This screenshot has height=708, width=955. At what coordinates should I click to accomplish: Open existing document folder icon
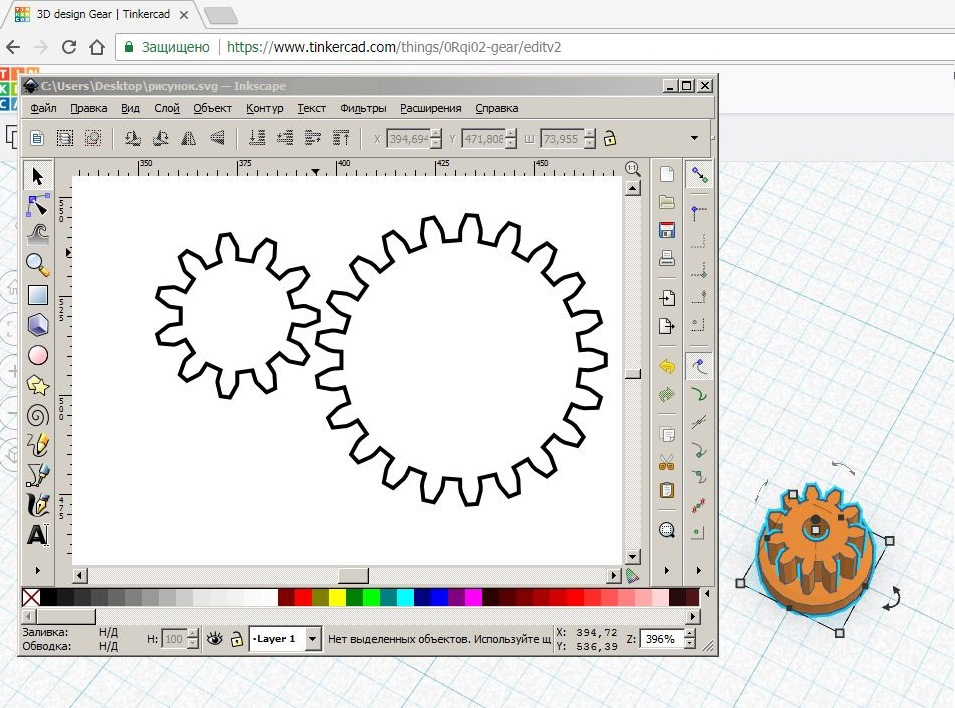click(667, 202)
